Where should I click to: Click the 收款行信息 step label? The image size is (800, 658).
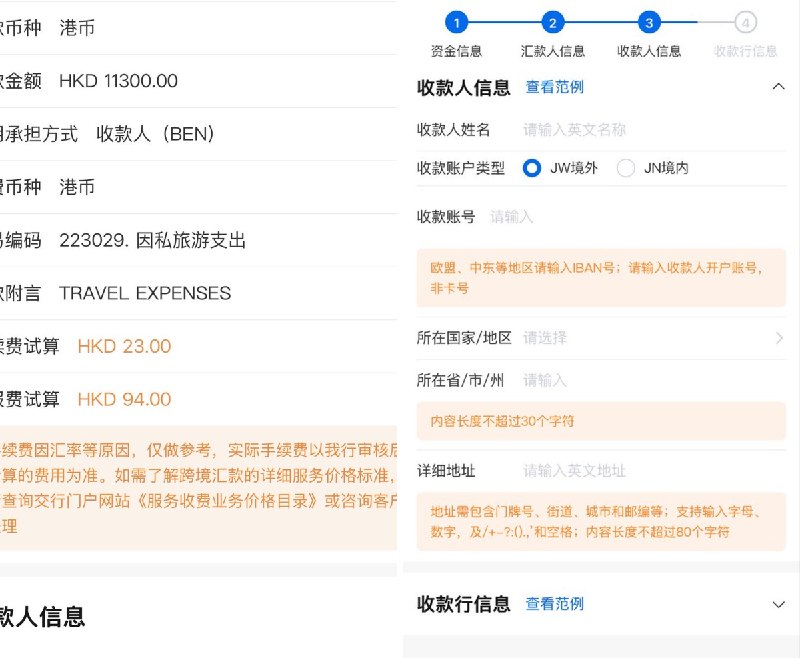pos(745,51)
